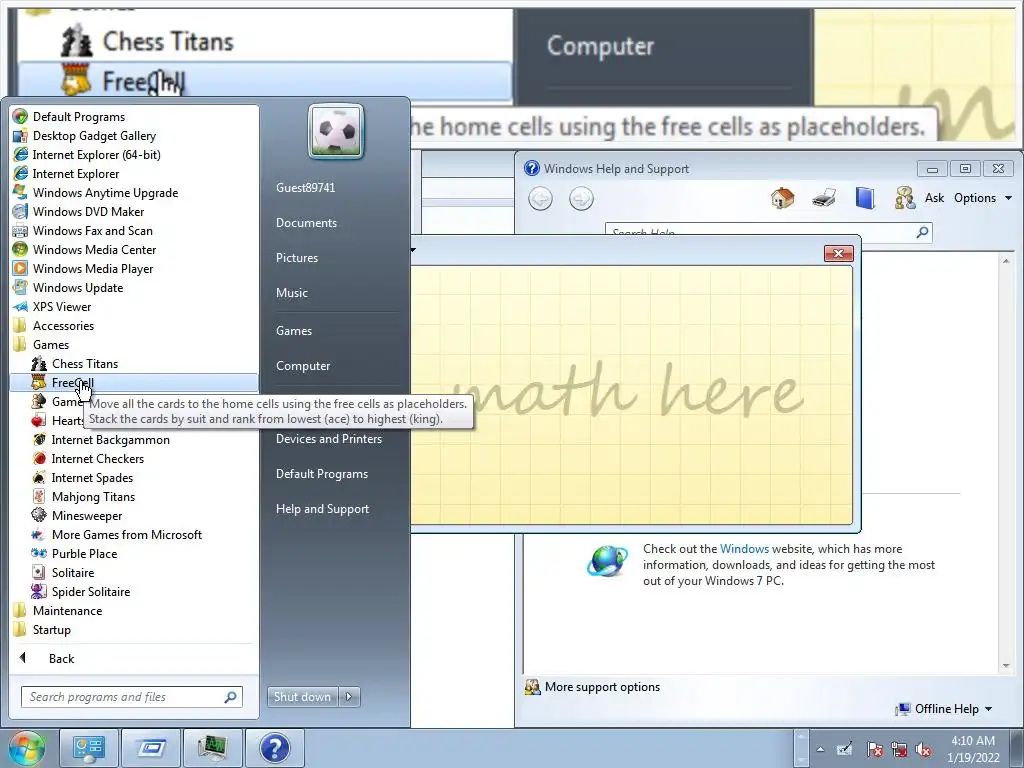Open Solitaire

[72, 572]
